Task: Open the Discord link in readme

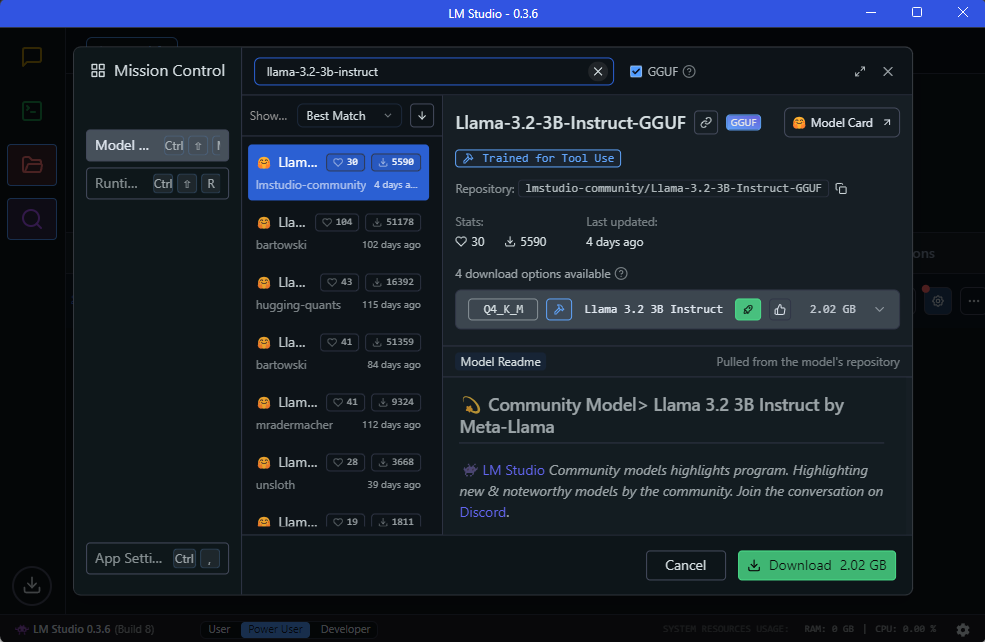Action: pyautogui.click(x=482, y=512)
